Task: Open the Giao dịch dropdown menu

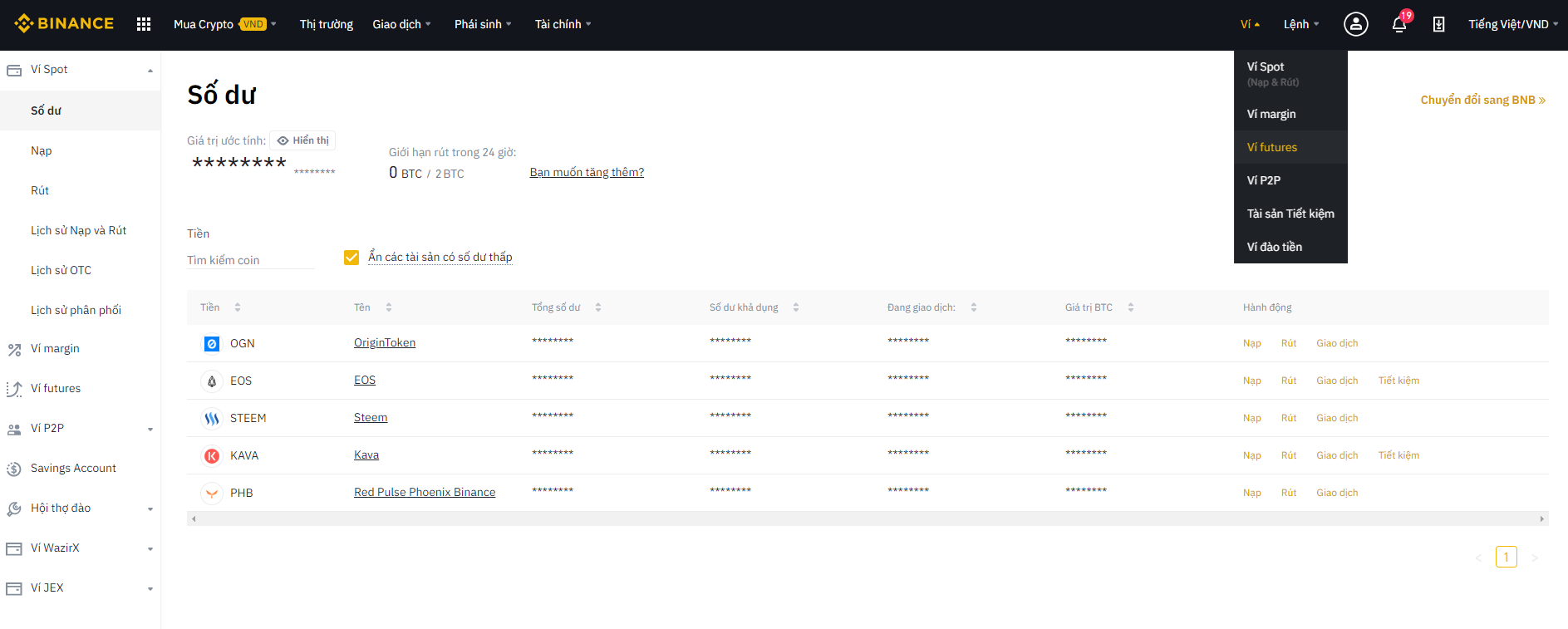Action: [402, 24]
